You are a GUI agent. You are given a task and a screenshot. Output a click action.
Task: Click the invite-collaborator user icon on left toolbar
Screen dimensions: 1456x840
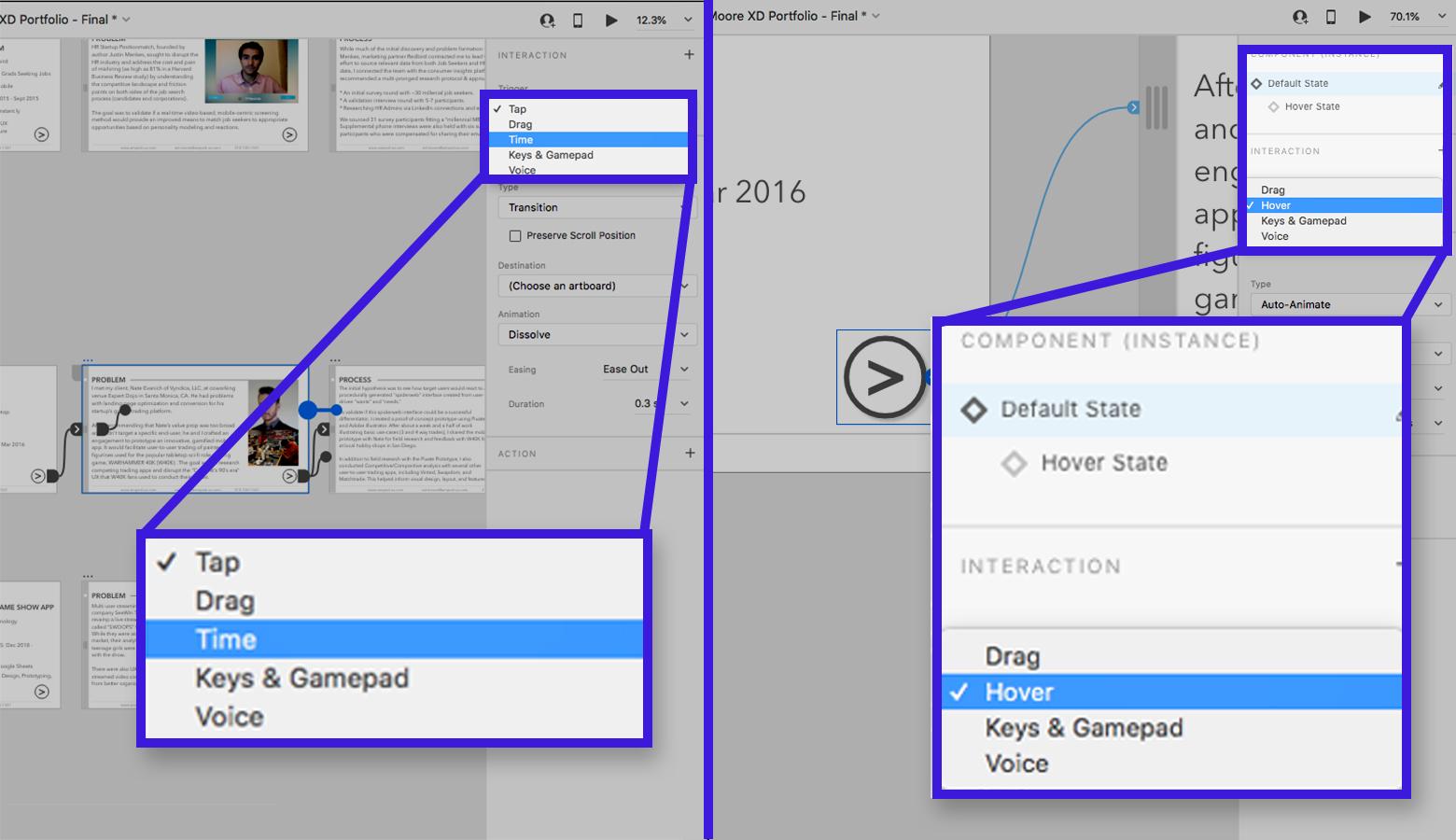point(548,20)
